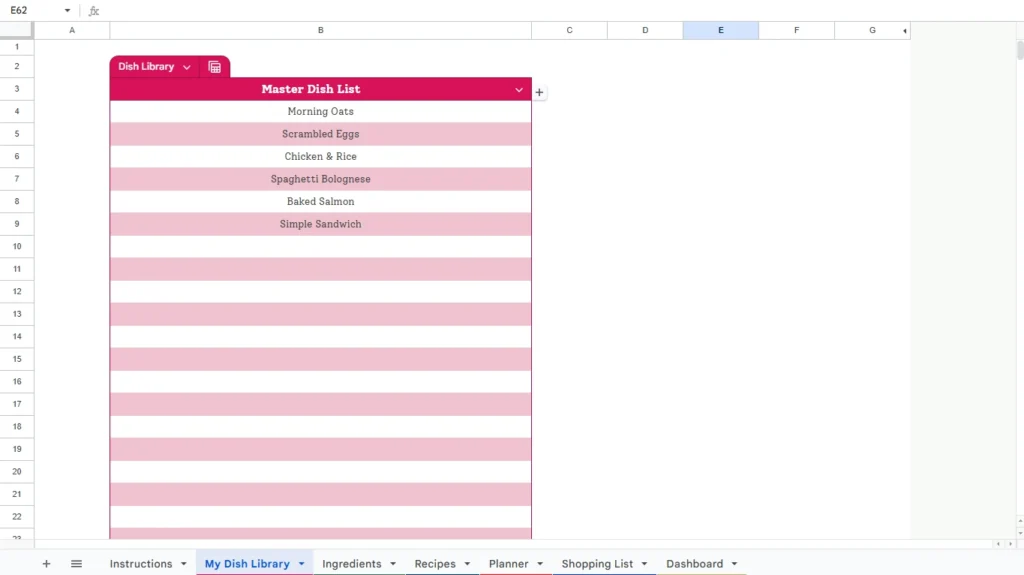This screenshot has width=1024, height=575.
Task: Select the Spaghetti Bolognese cell
Action: point(321,179)
